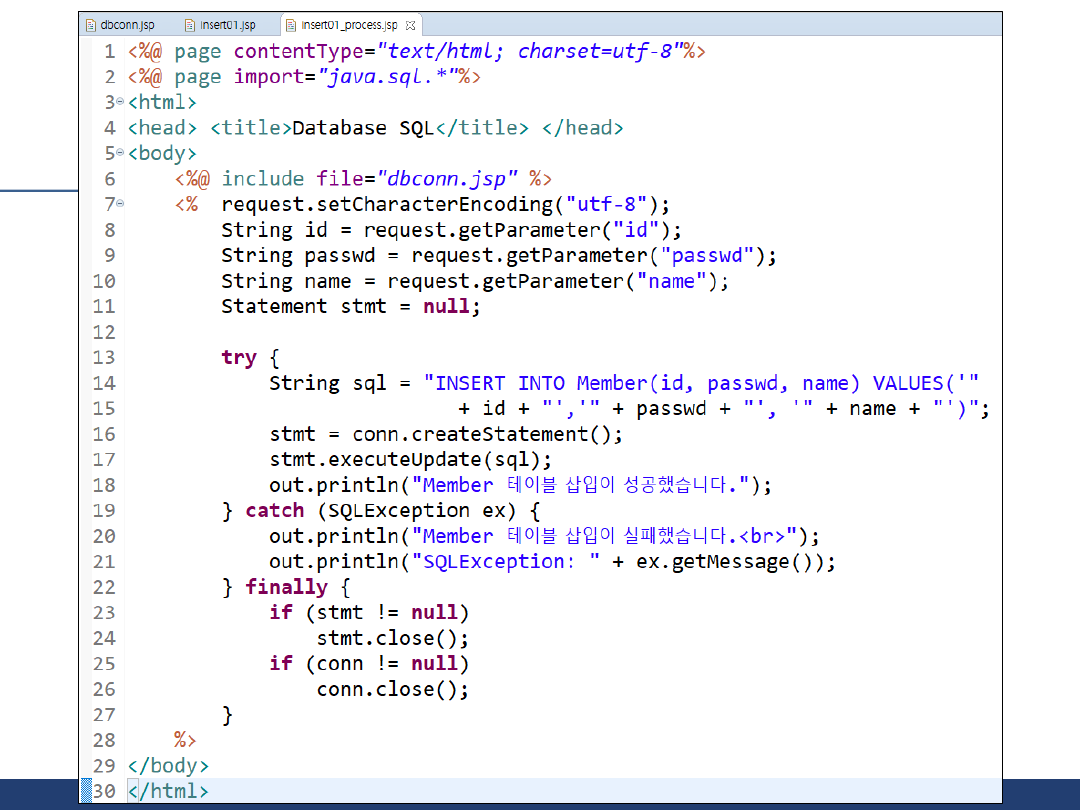Place cursor on the finally keyword

pyautogui.click(x=286, y=587)
